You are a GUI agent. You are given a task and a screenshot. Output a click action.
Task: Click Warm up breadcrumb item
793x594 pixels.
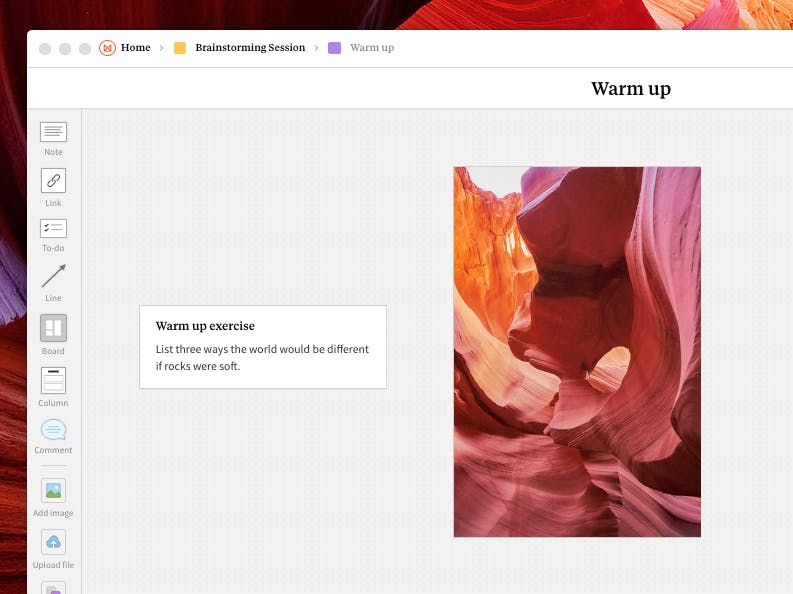point(372,48)
